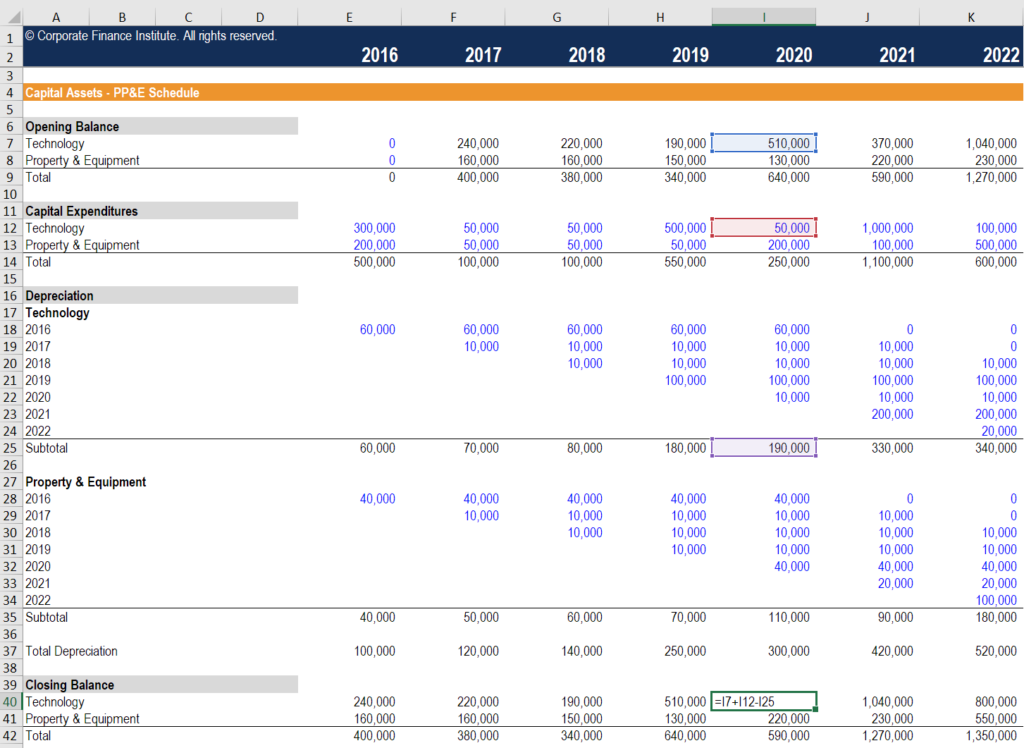
Task: Select the purple-highlighted 190,000 Subtotal cell
Action: coord(763,448)
